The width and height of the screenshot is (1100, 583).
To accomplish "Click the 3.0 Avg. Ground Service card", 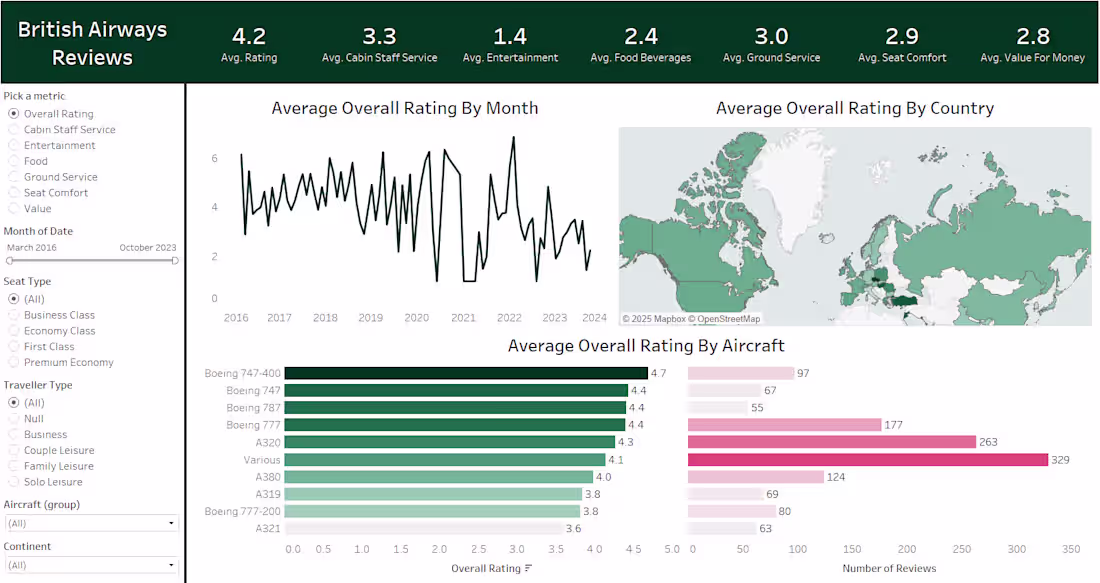I will 772,44.
